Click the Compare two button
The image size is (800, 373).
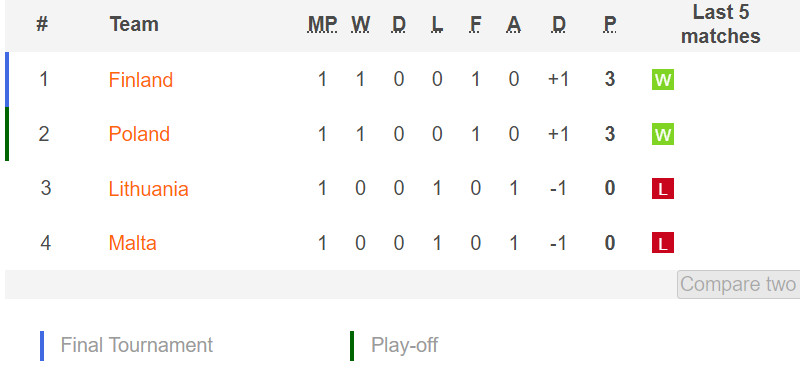(738, 284)
